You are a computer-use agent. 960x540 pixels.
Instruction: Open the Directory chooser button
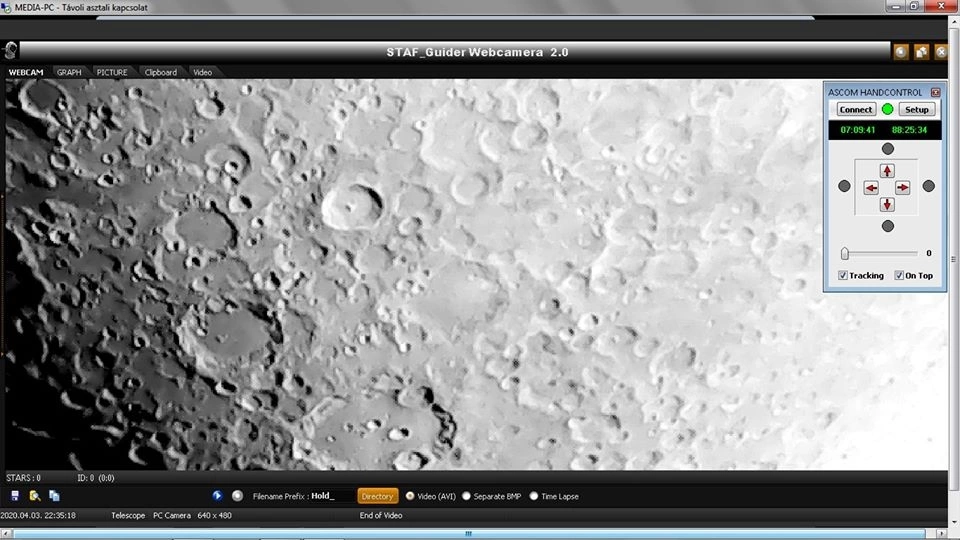point(377,496)
